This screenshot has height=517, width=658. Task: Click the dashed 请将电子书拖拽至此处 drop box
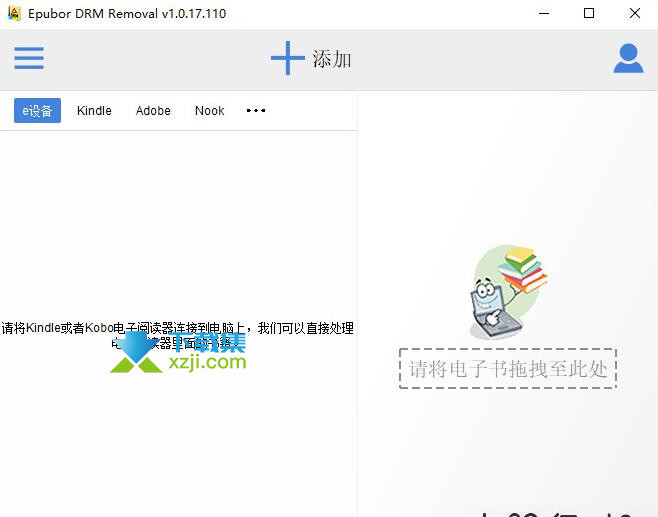pos(508,368)
